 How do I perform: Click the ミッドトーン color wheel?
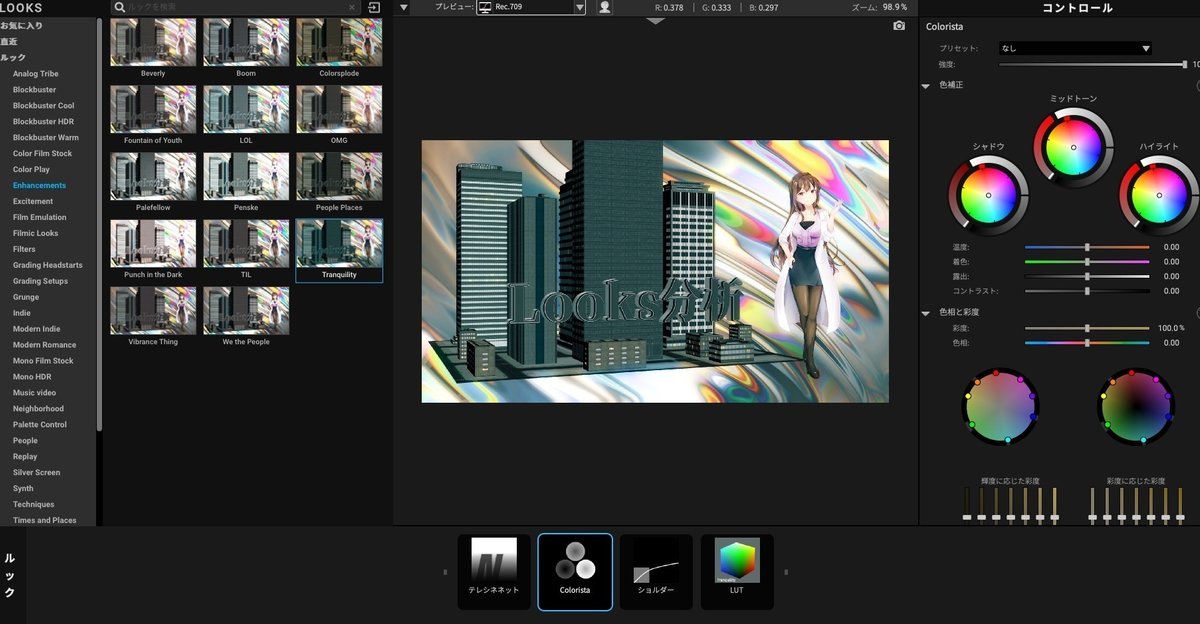pyautogui.click(x=1073, y=147)
